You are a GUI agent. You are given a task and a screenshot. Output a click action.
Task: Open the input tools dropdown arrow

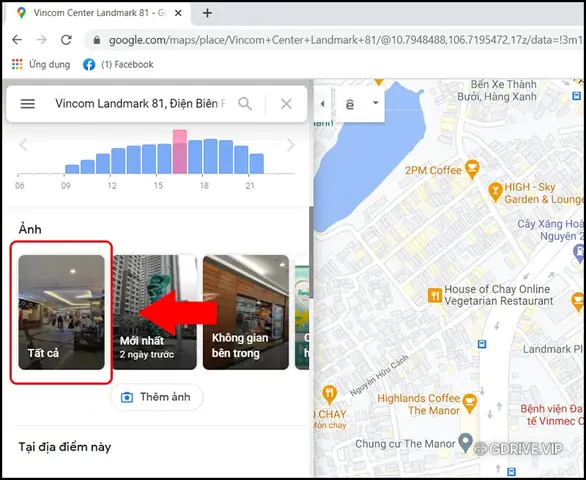click(x=376, y=103)
